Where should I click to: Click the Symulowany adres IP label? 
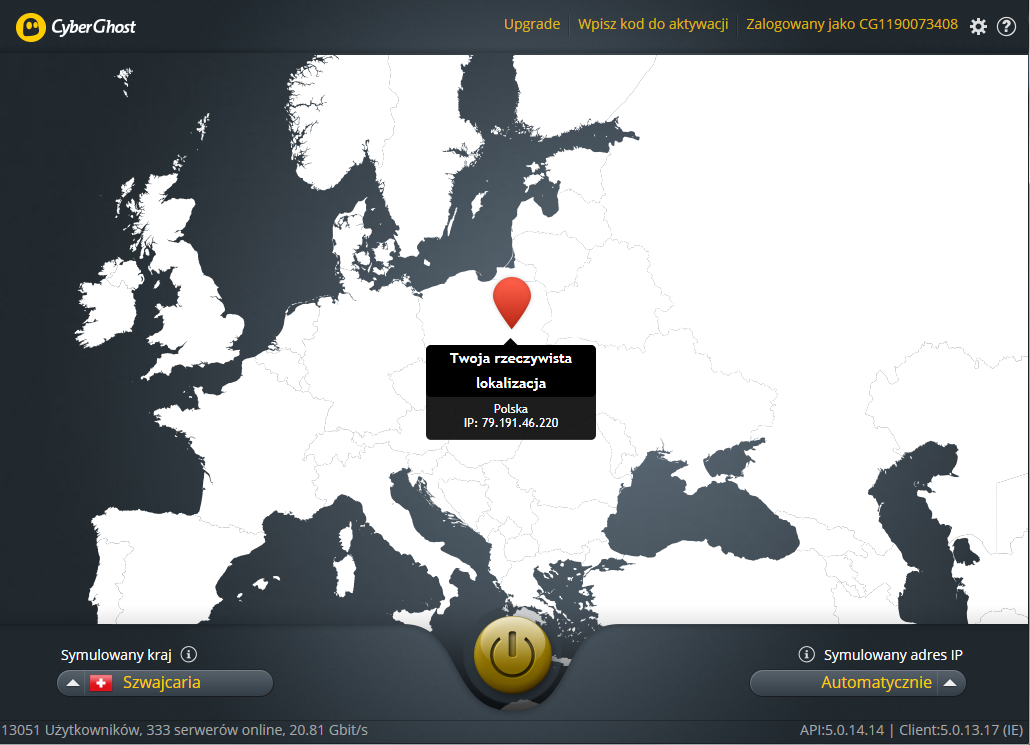[893, 655]
